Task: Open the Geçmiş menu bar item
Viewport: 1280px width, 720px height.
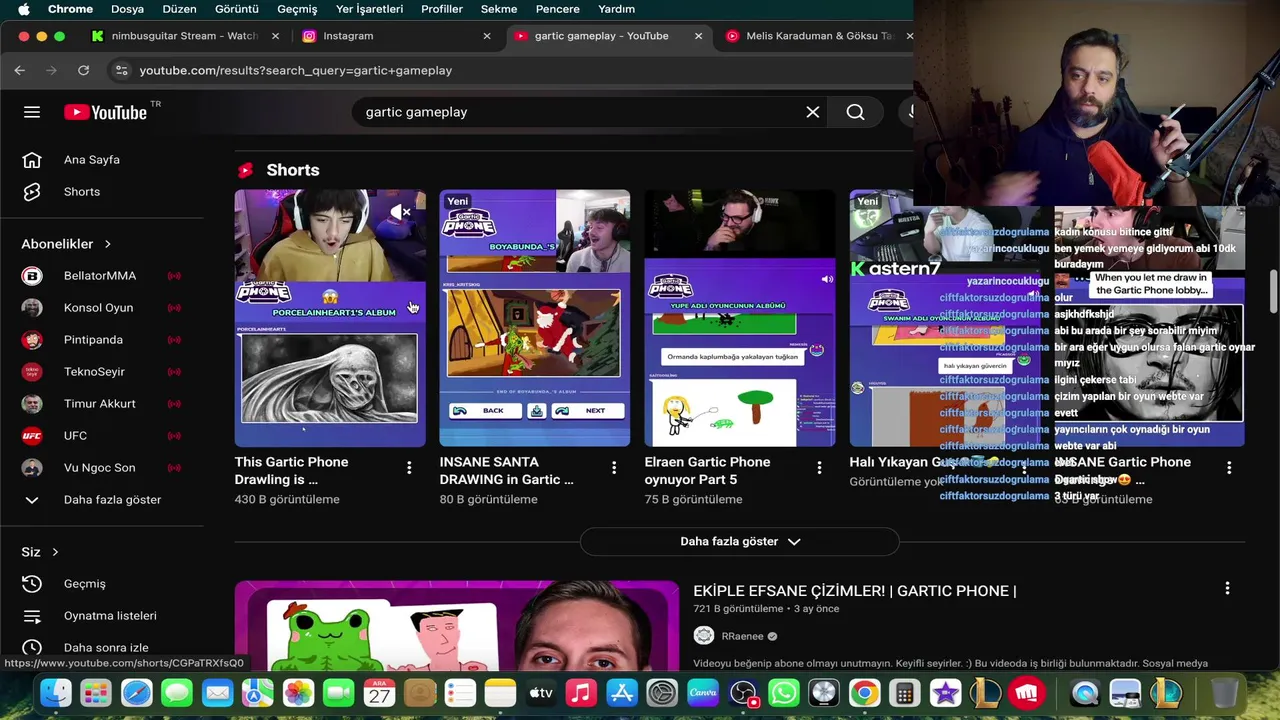Action: (x=297, y=9)
